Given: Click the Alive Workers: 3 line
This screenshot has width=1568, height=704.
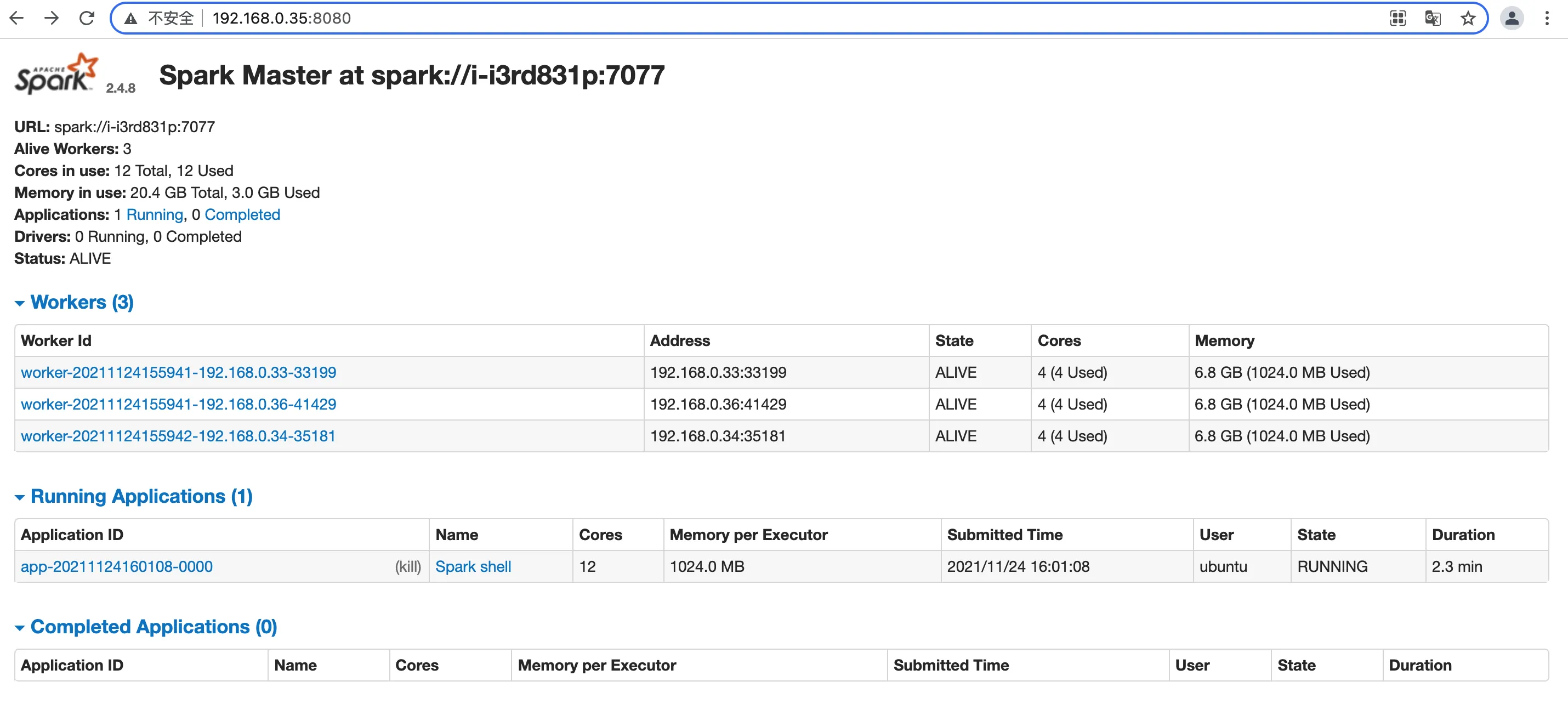Looking at the screenshot, I should (x=72, y=149).
